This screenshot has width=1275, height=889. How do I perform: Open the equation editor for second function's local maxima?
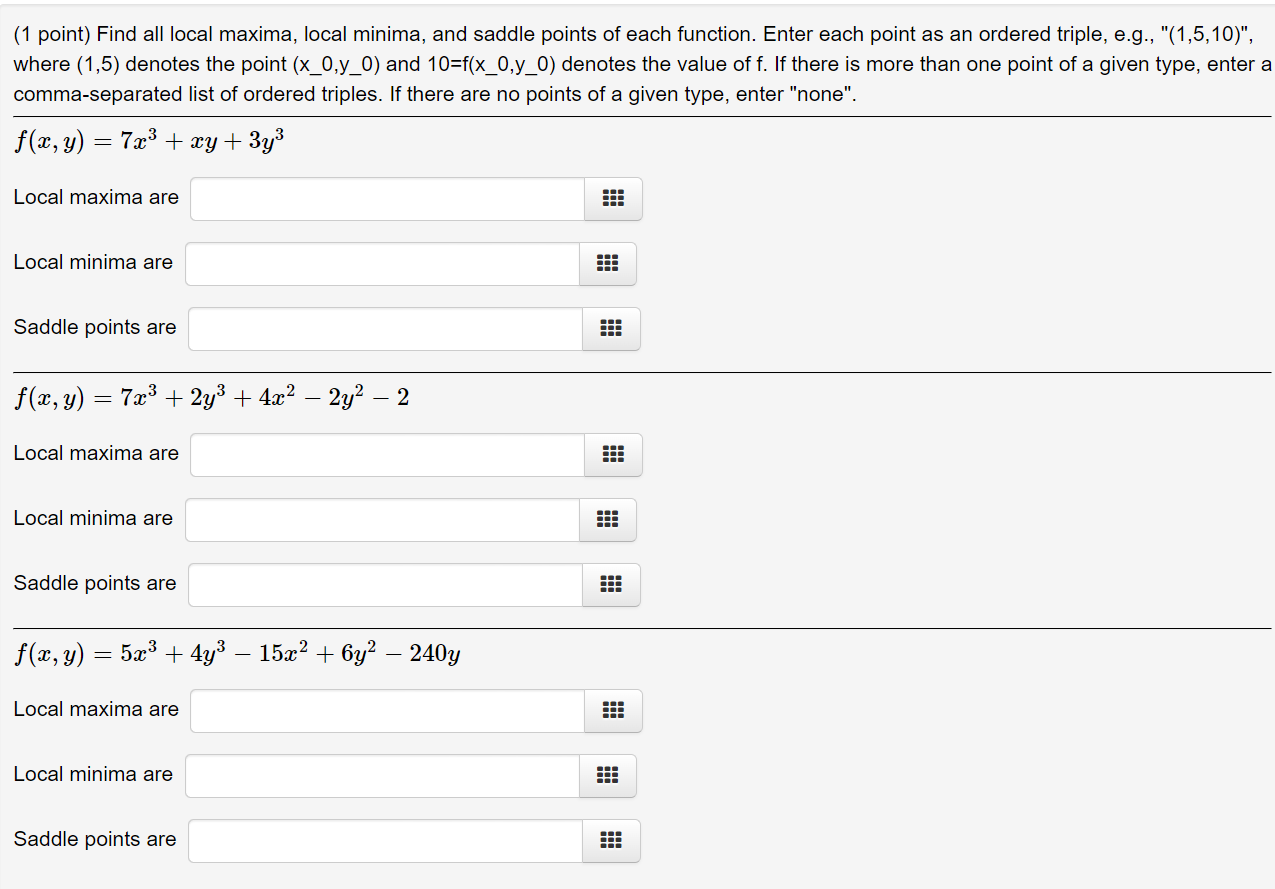point(613,454)
